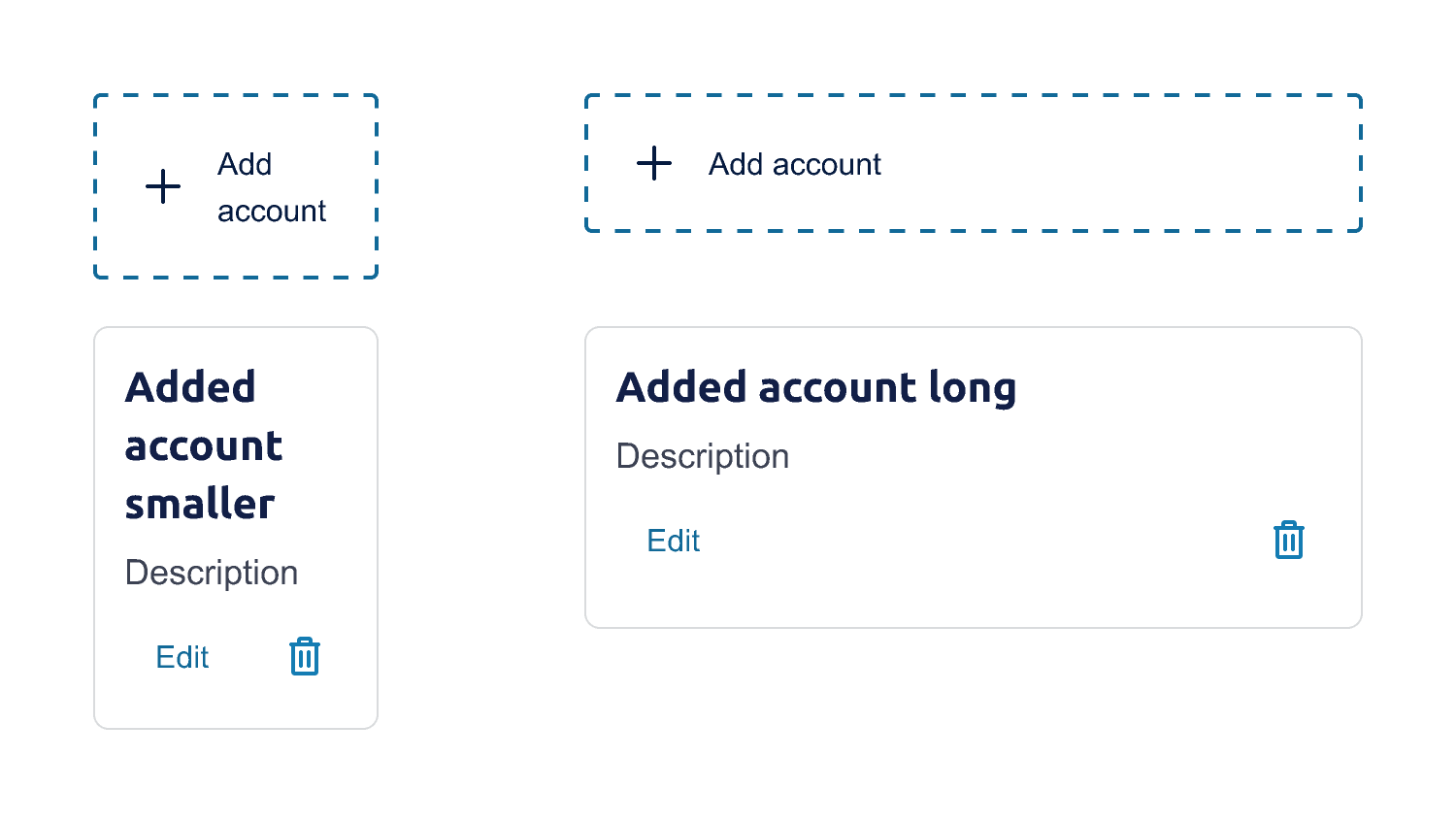1456x823 pixels.
Task: Select the plus symbol beside smaller Add account label
Action: (x=162, y=186)
